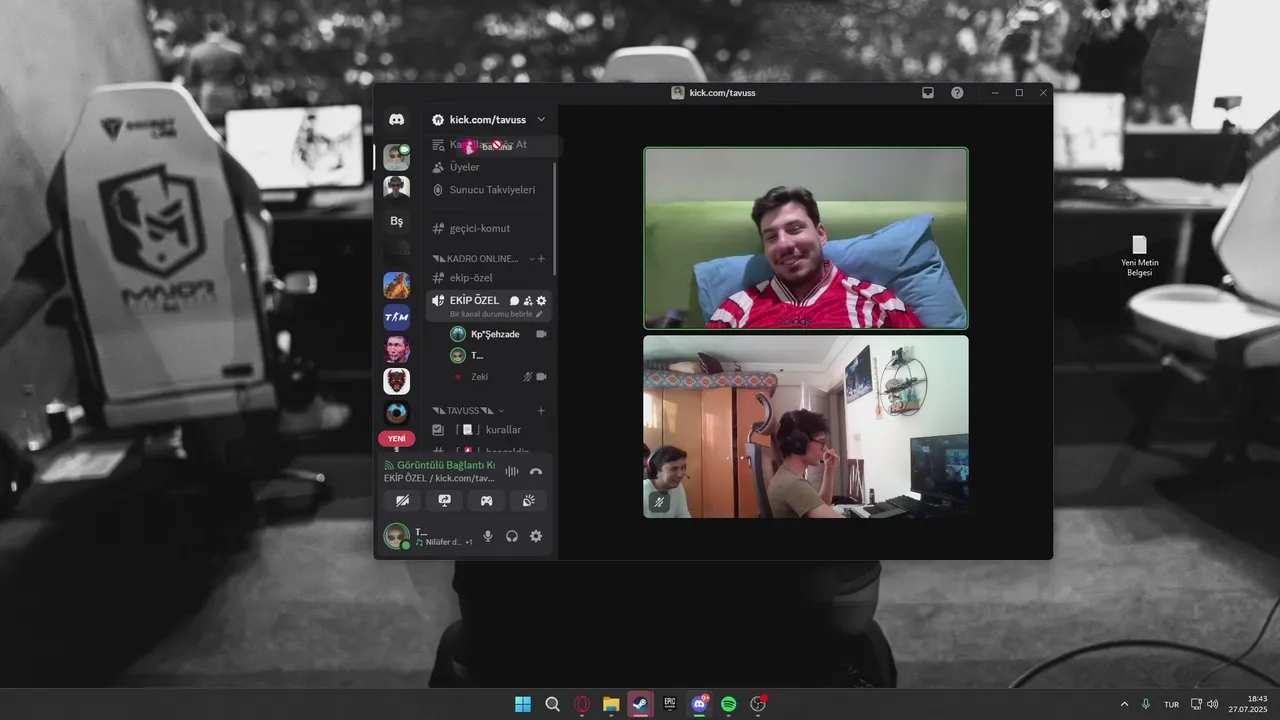Image resolution: width=1280 pixels, height=720 pixels.
Task: Open the red demon mask server icon
Action: coord(397,381)
